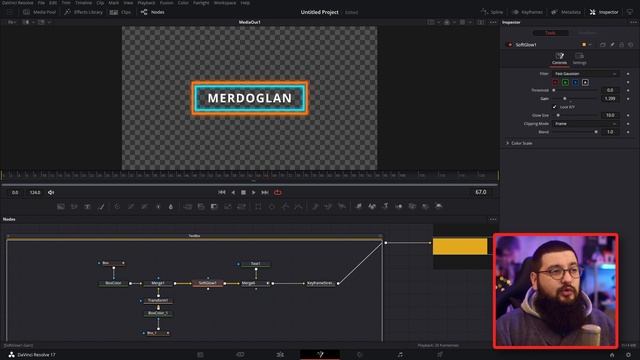
Task: Adjust the Gain slider
Action: coord(575,98)
